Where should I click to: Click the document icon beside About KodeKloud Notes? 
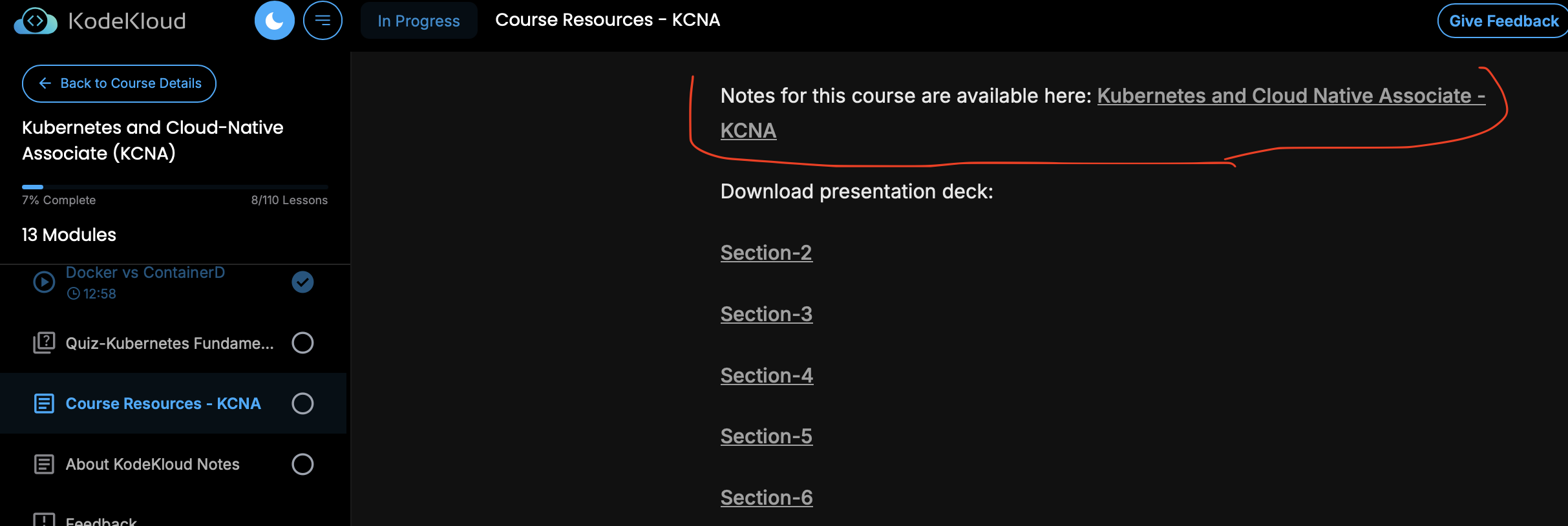[x=44, y=465]
